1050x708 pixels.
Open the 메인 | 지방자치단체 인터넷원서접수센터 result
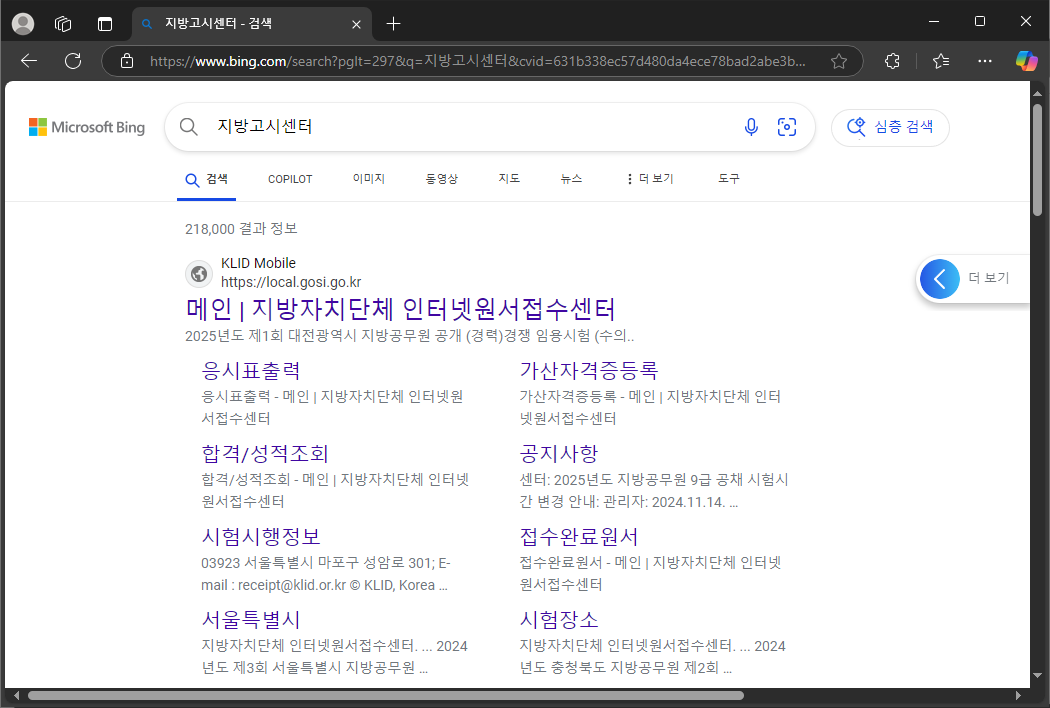coord(400,309)
